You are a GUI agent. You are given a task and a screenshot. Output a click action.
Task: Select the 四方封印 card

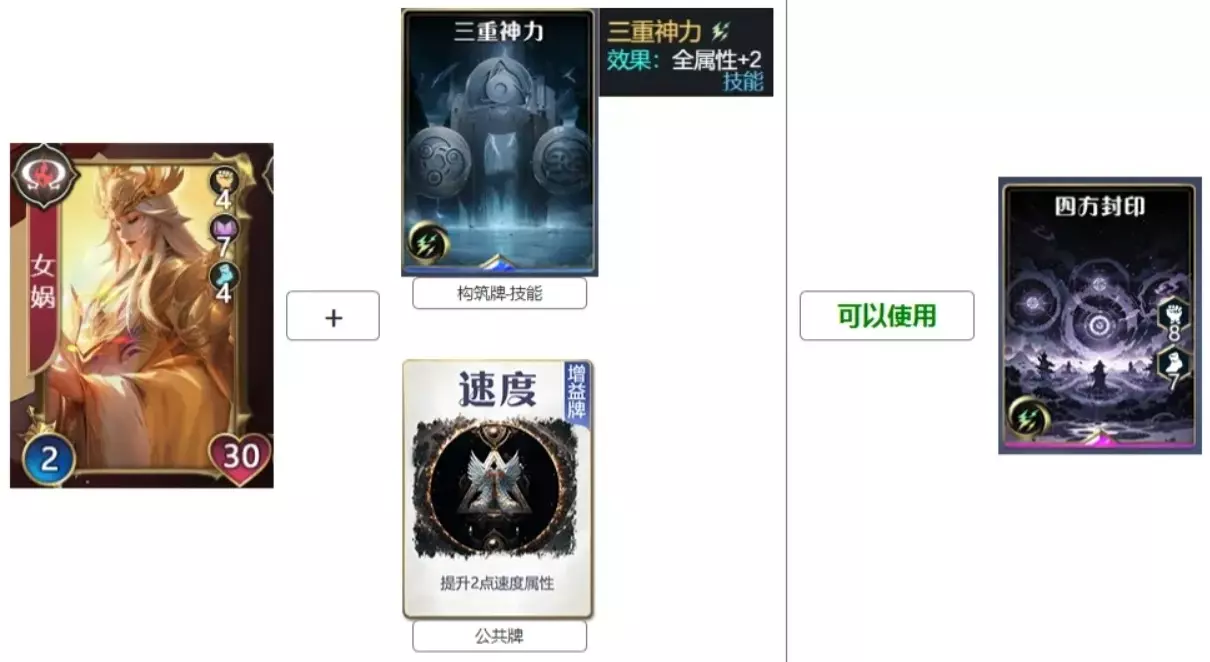pyautogui.click(x=1100, y=316)
